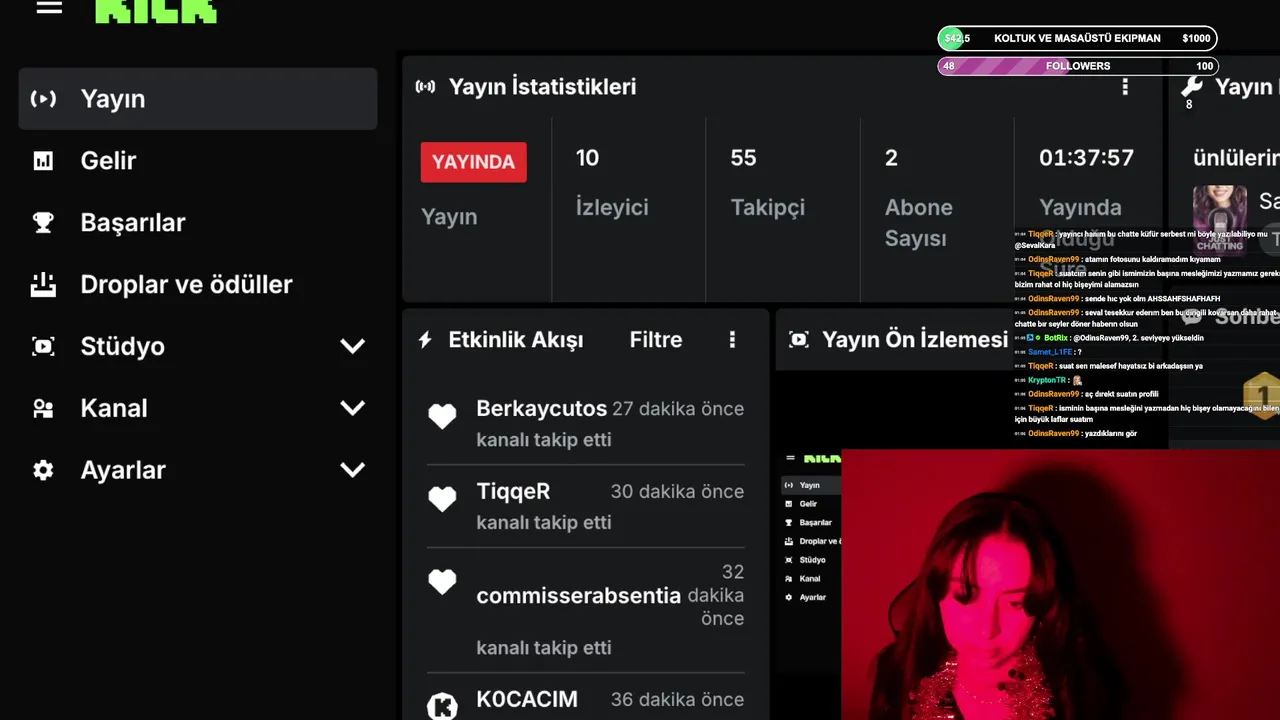Click the 01:37:57 stream duration

coord(1086,158)
